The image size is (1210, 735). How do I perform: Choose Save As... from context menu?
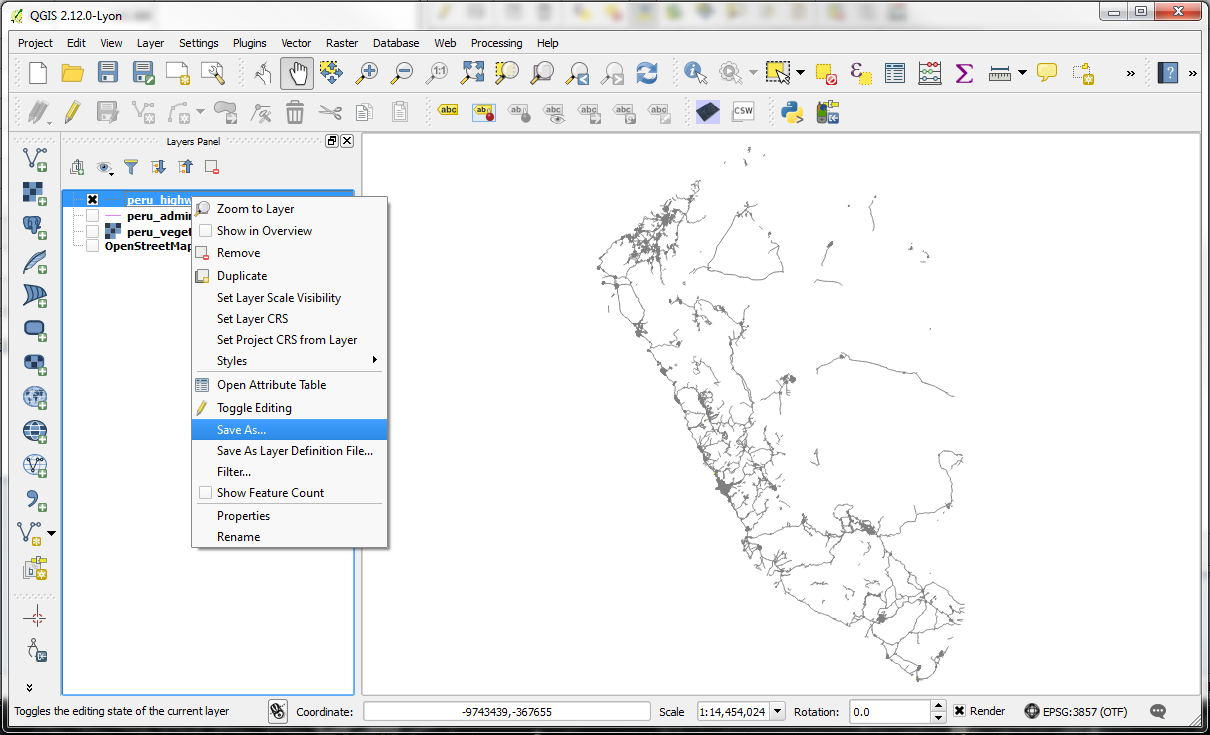tap(242, 430)
